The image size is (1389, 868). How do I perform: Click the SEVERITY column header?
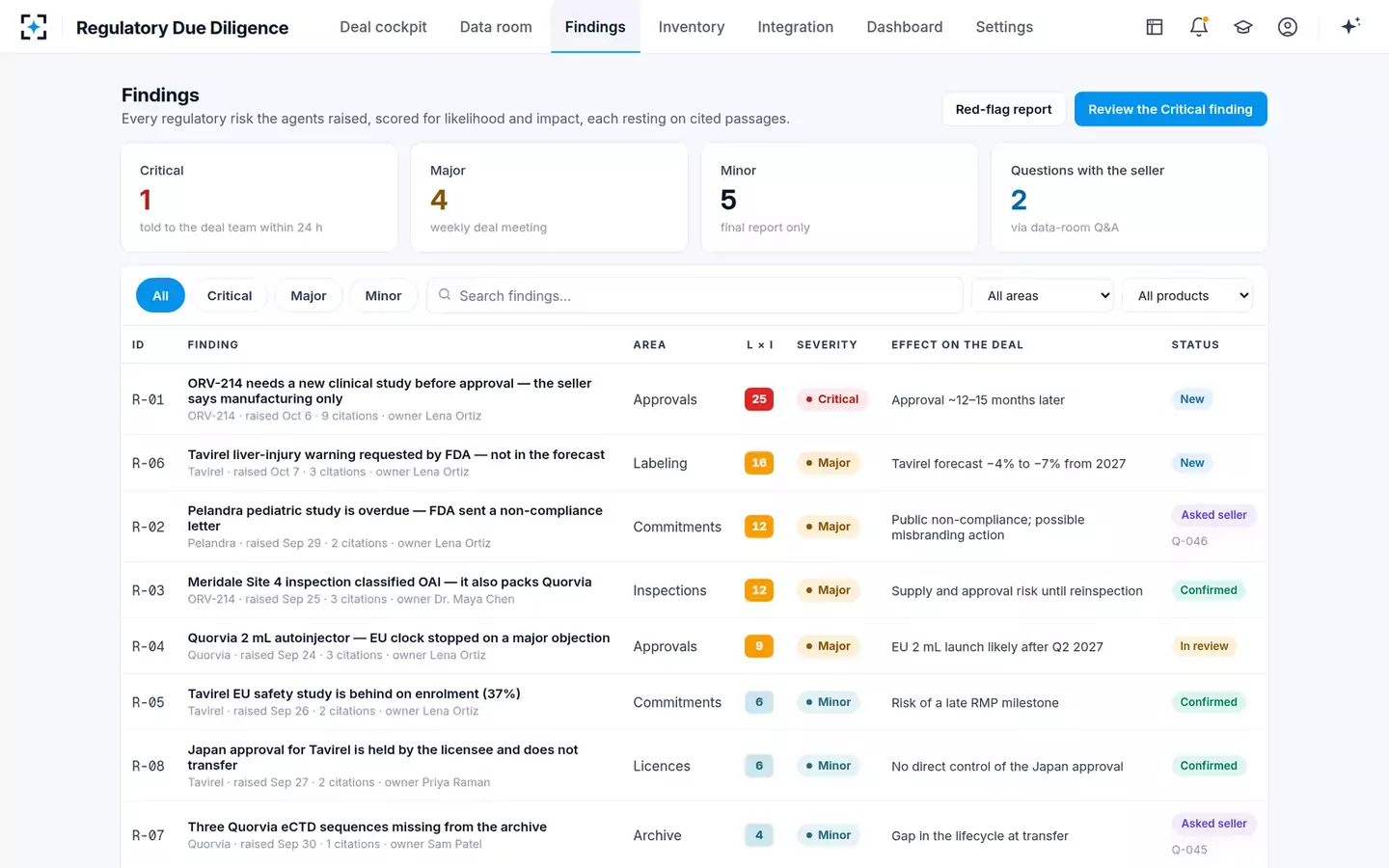tap(827, 344)
